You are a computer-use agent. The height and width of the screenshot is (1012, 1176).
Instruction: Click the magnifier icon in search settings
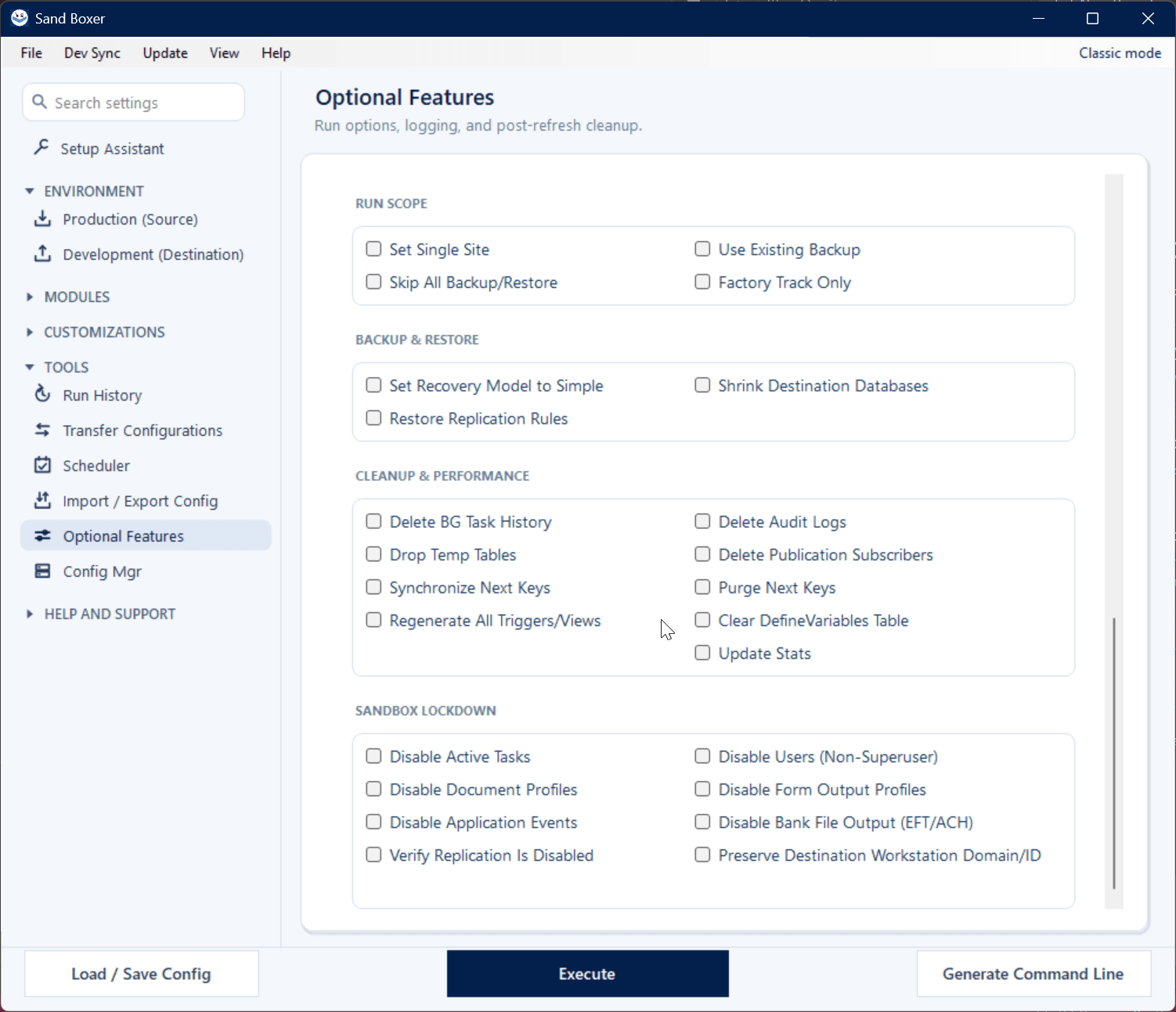[x=39, y=102]
